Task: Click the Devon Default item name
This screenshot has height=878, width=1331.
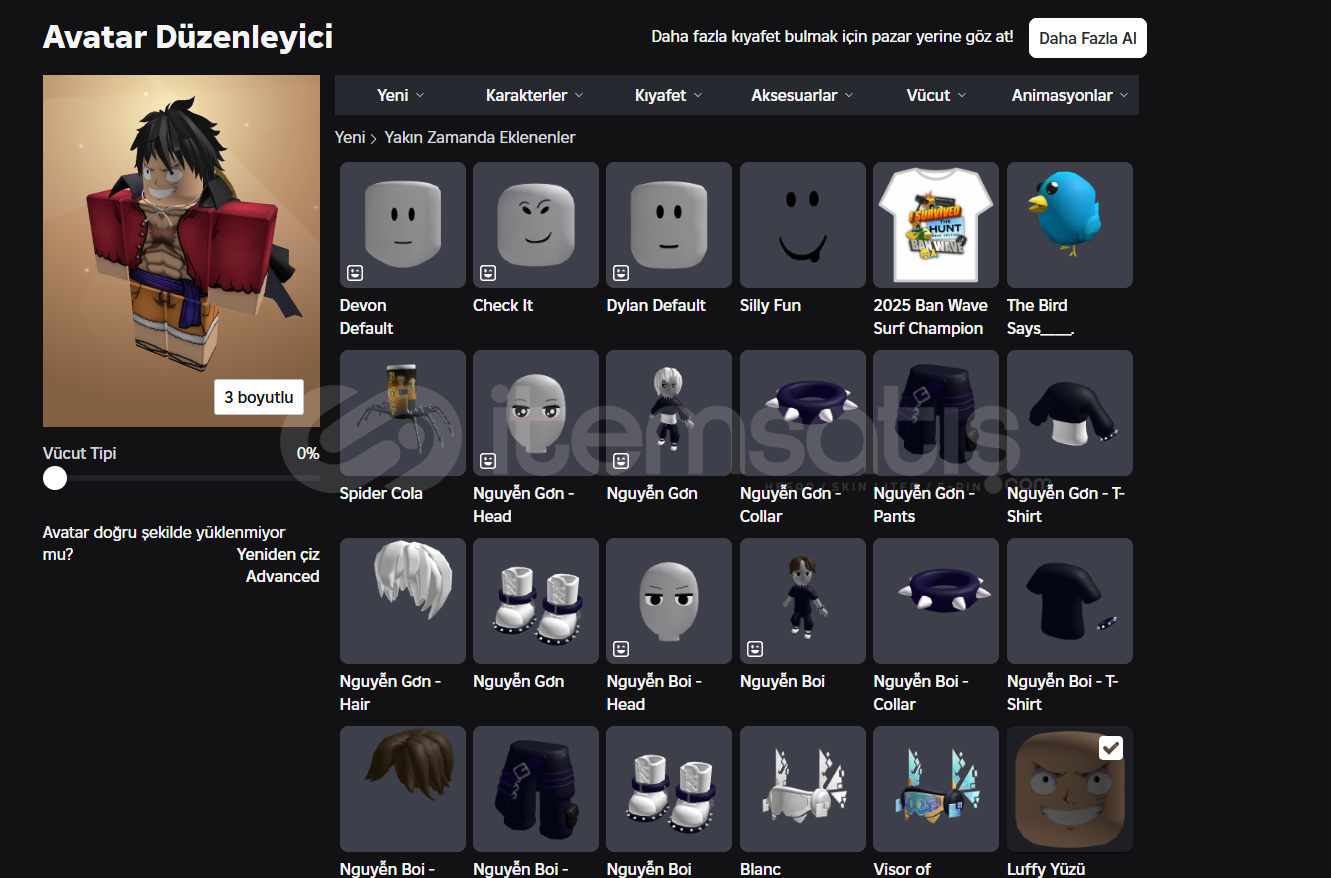Action: [x=366, y=317]
